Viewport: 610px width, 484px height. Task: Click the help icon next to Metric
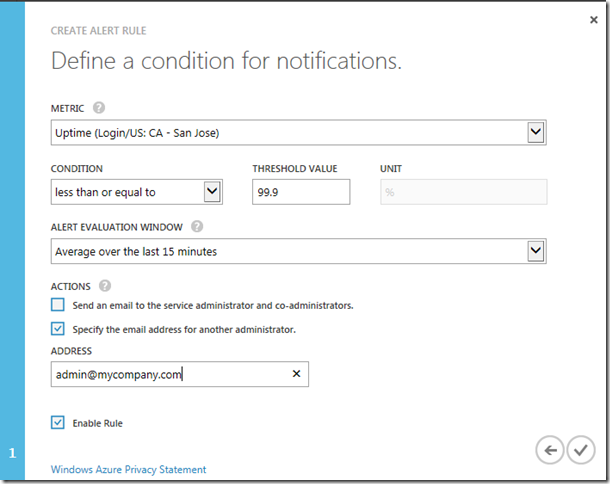[x=99, y=108]
